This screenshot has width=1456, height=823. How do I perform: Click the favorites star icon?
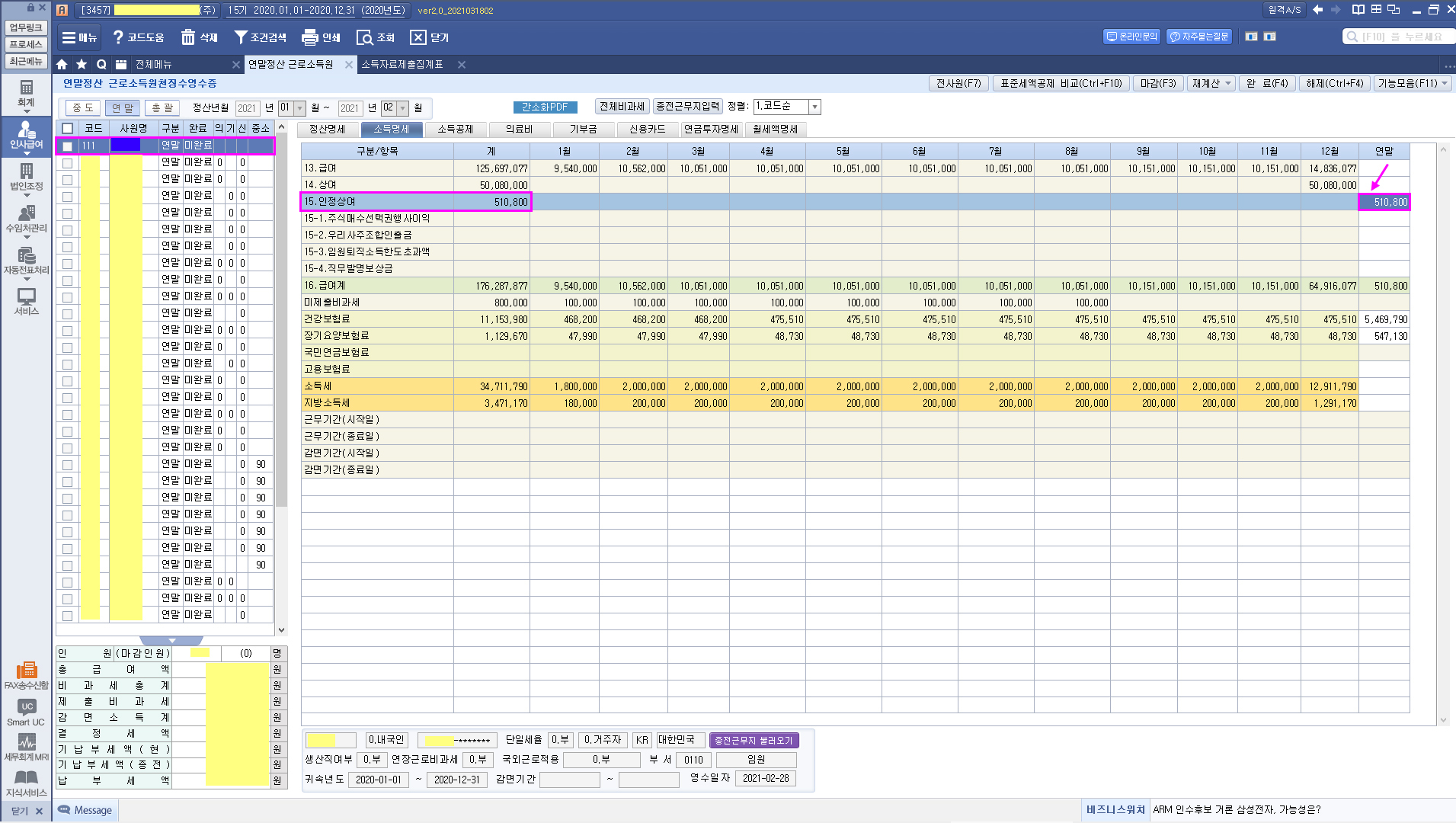[82, 65]
